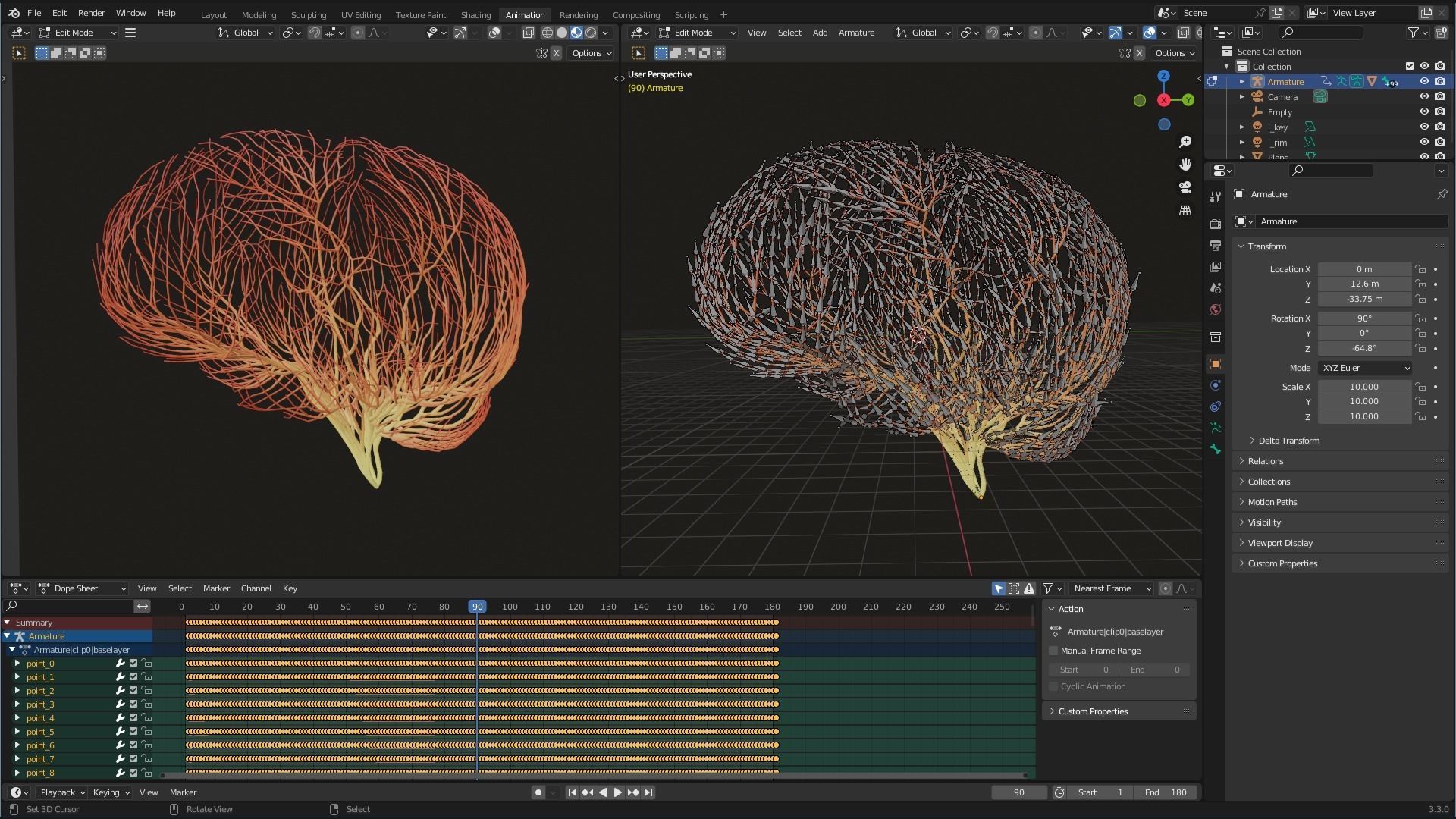Viewport: 1456px width, 819px height.
Task: Open Global transform orientation dropdown in right viewport
Action: [x=923, y=33]
